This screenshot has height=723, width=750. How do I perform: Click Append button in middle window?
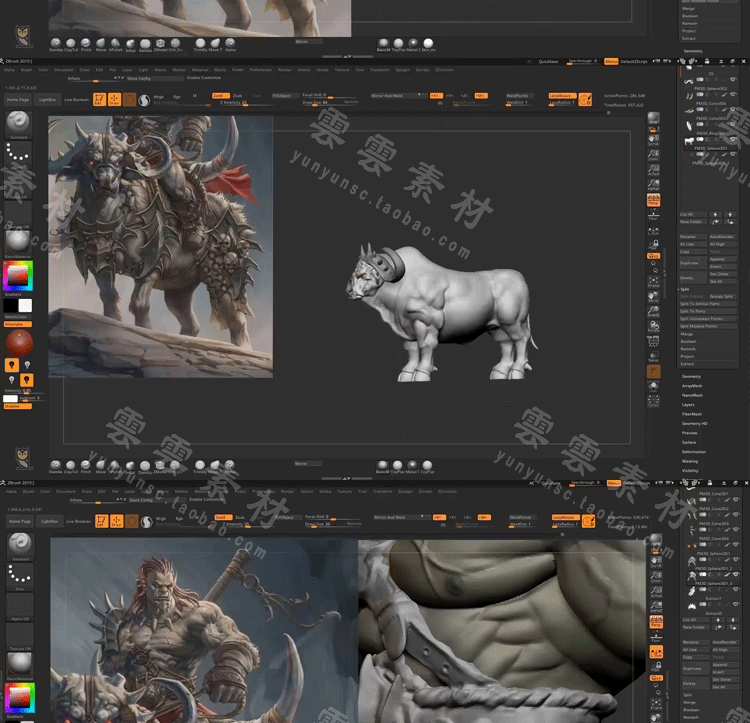click(723, 259)
